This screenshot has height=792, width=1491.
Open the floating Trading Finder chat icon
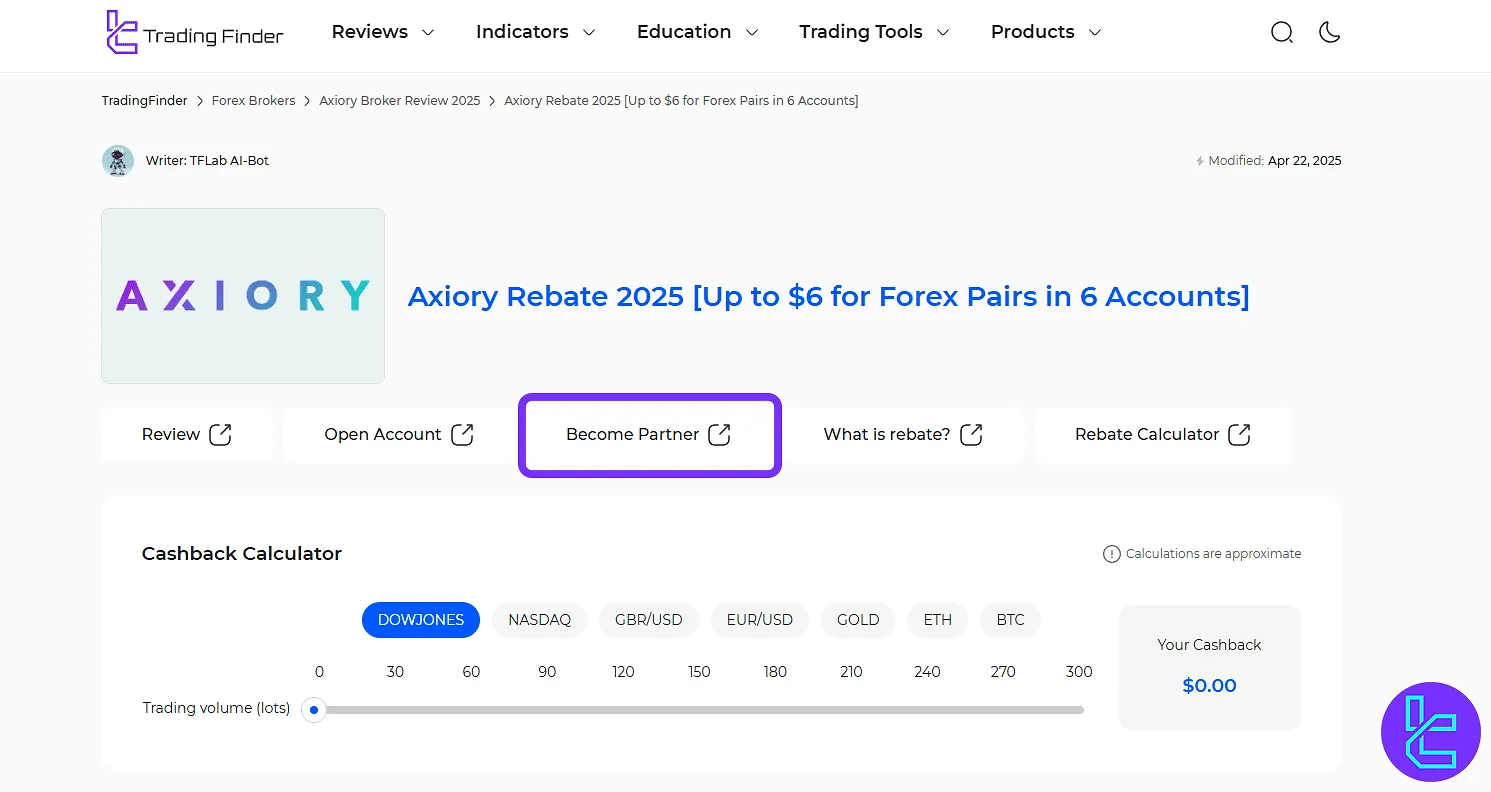[1431, 732]
